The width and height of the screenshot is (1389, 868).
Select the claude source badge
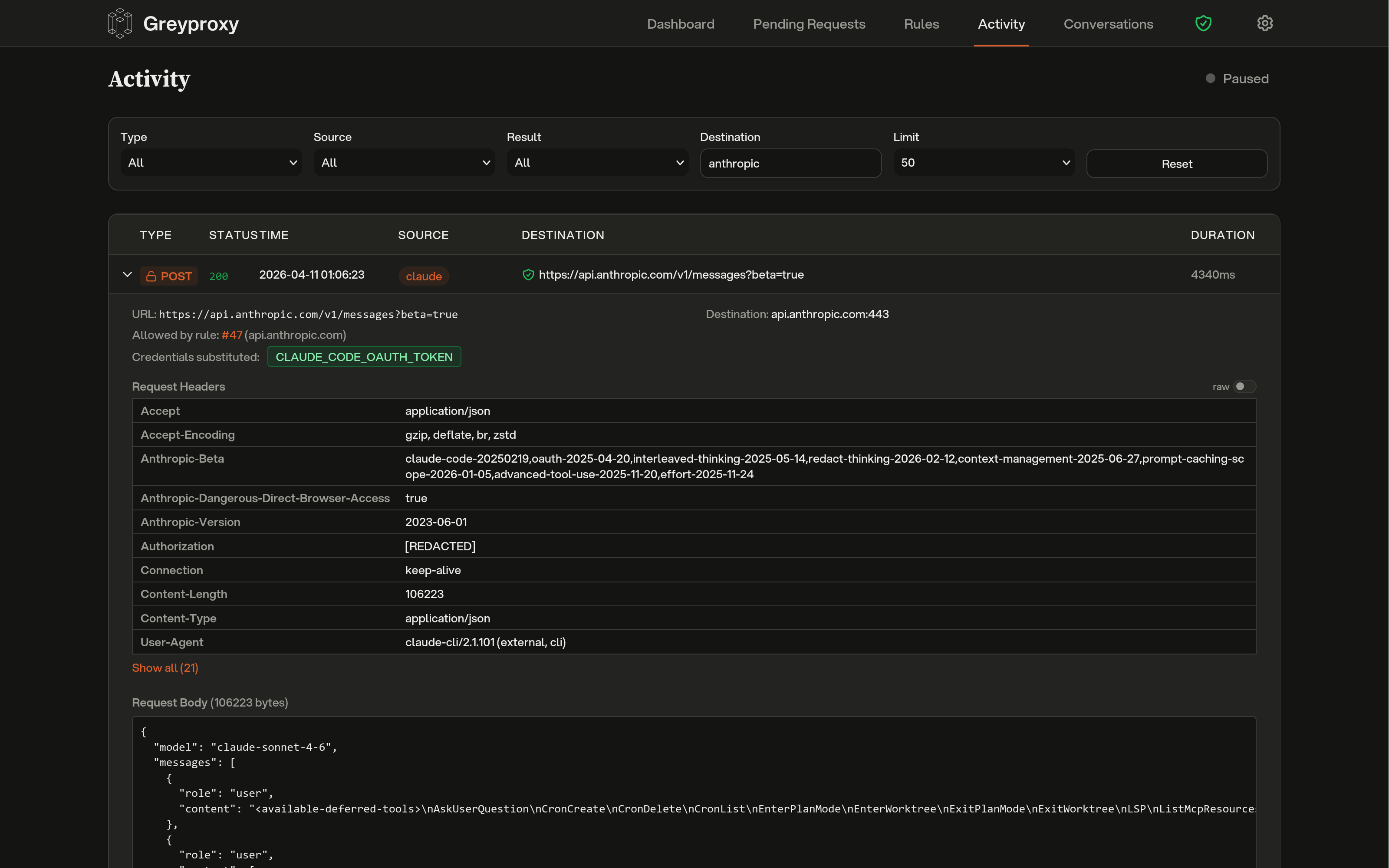423,276
